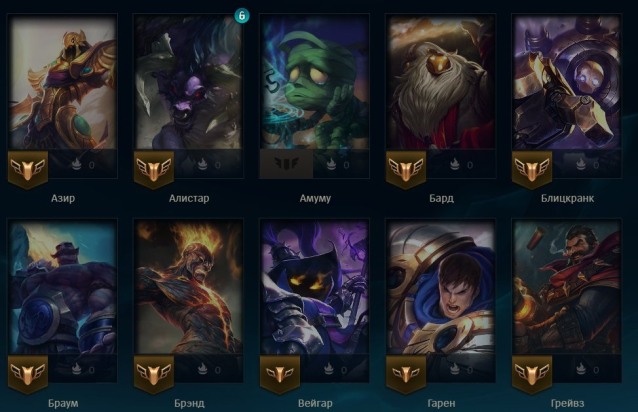This screenshot has height=412, width=638.
Task: Click the gold mastery emblem under Блицкранк
Action: (x=532, y=170)
